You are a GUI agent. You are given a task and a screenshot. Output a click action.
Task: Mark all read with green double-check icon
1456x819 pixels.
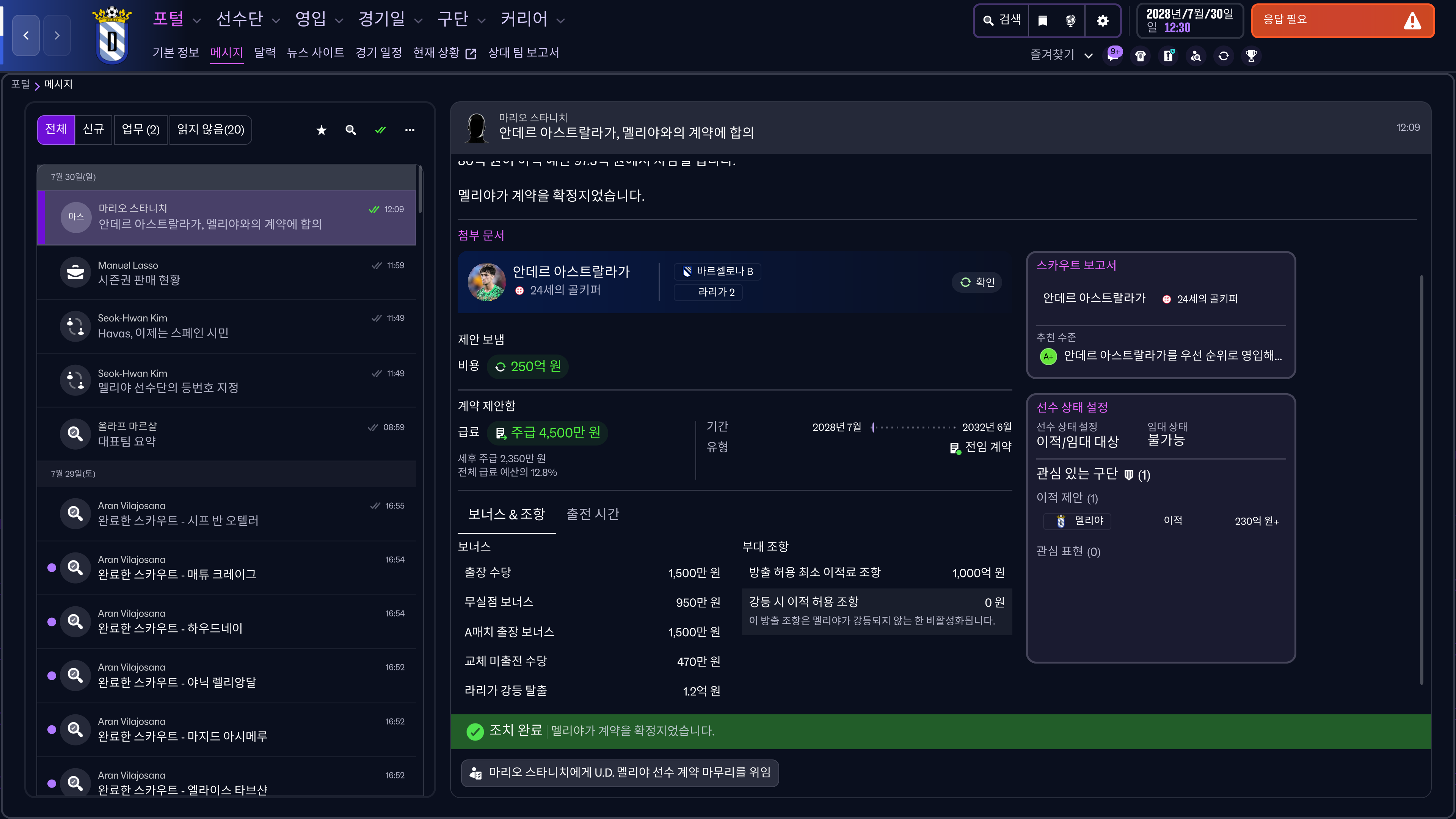pos(380,130)
